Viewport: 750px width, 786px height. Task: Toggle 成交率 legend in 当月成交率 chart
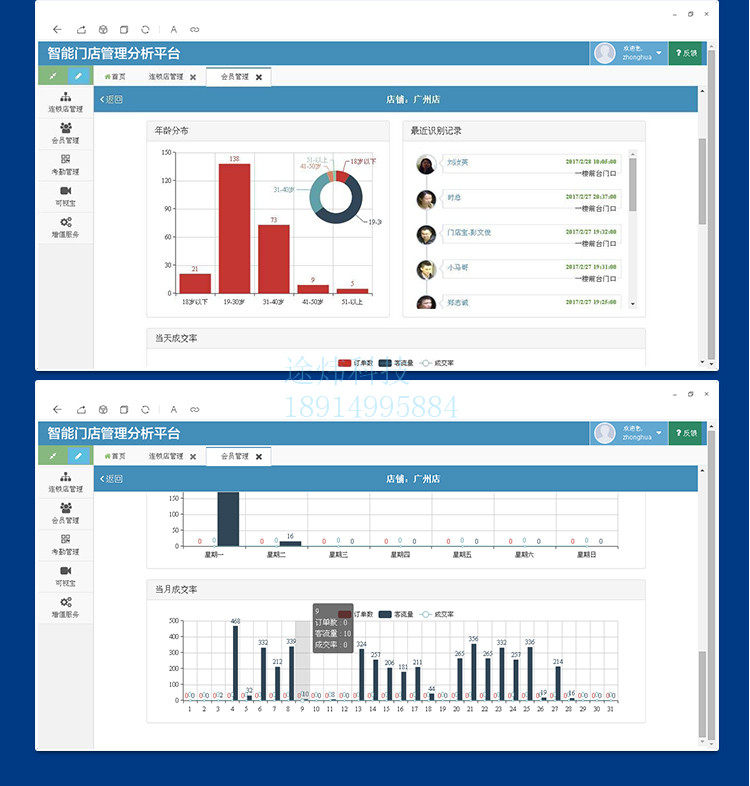(x=437, y=614)
